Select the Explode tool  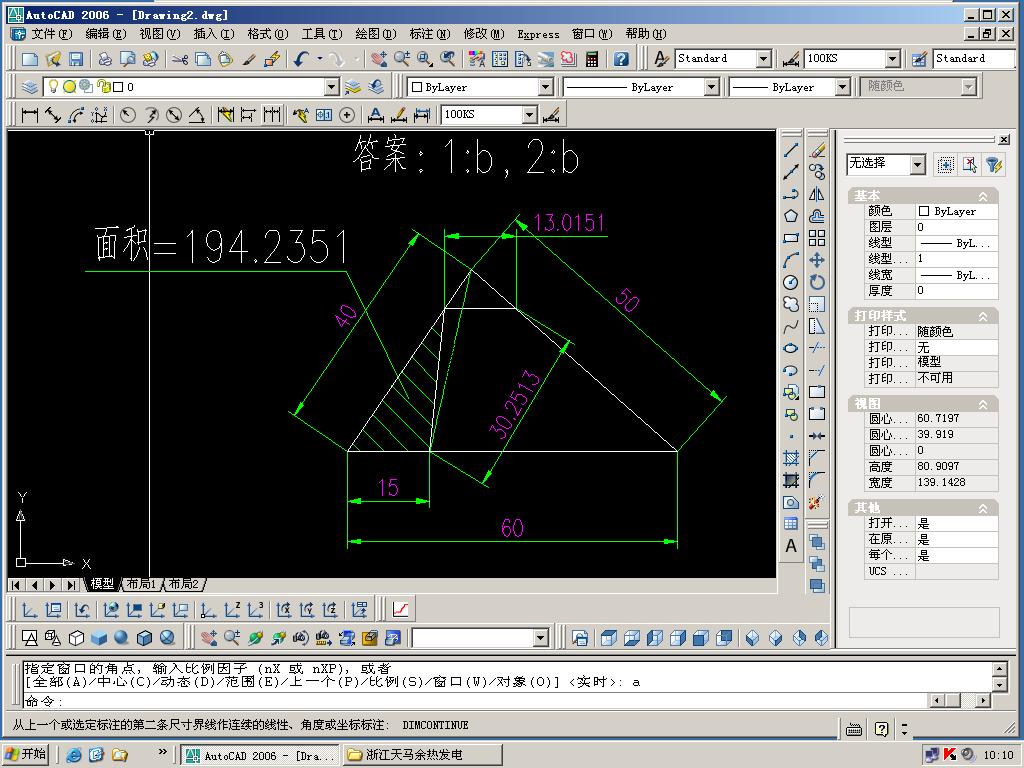coord(816,502)
